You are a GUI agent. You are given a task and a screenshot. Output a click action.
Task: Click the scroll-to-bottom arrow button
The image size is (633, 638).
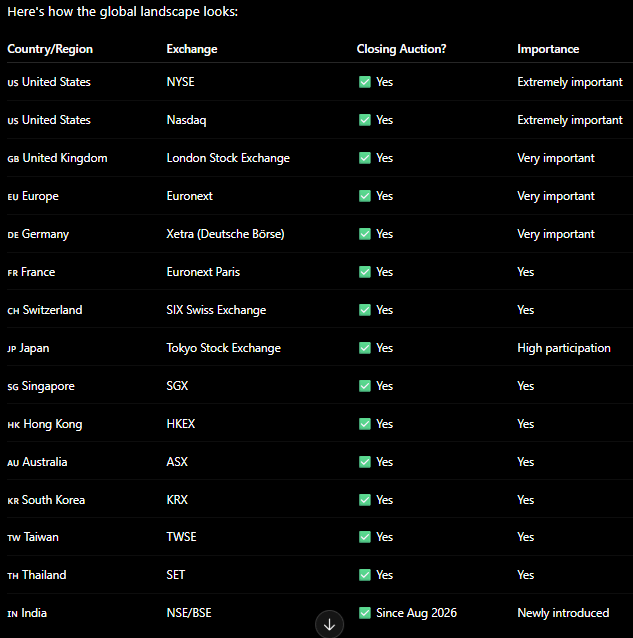329,624
